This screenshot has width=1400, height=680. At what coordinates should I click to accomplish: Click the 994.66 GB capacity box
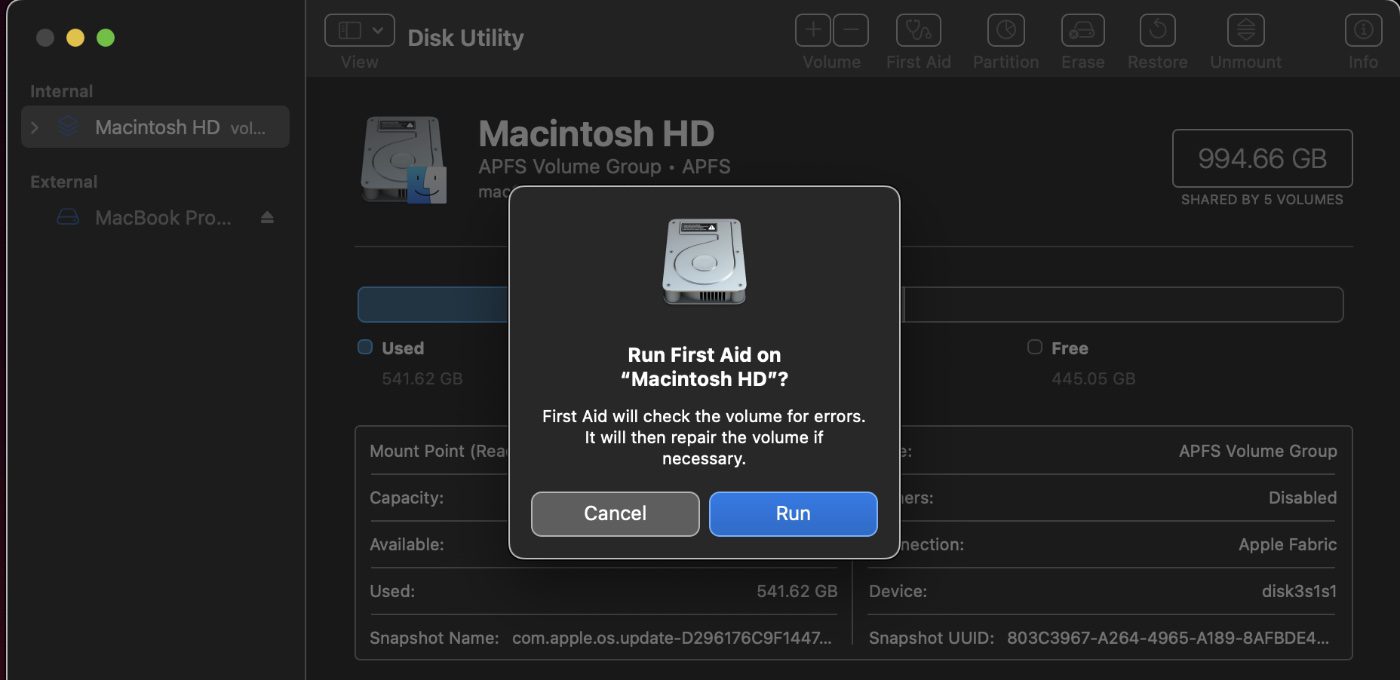pyautogui.click(x=1261, y=158)
